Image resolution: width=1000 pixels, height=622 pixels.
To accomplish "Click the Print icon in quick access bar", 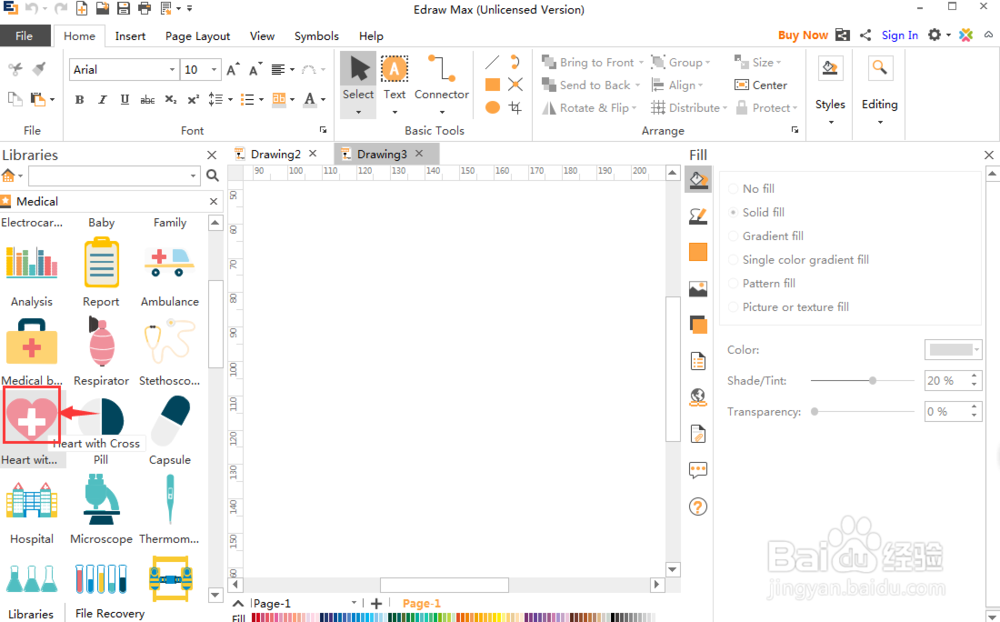I will click(145, 9).
